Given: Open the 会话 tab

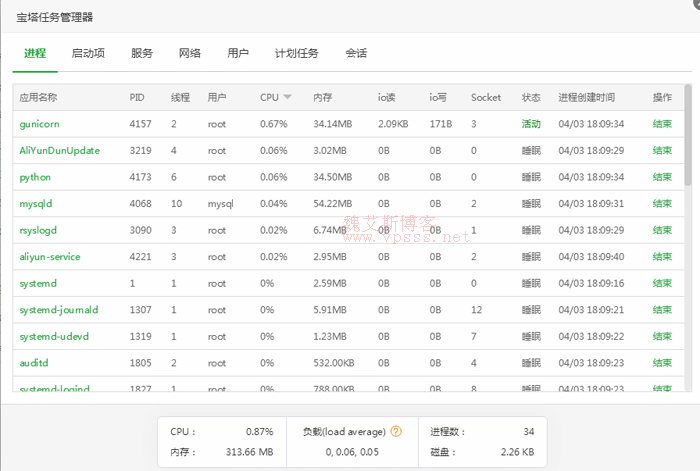Looking at the screenshot, I should 356,53.
